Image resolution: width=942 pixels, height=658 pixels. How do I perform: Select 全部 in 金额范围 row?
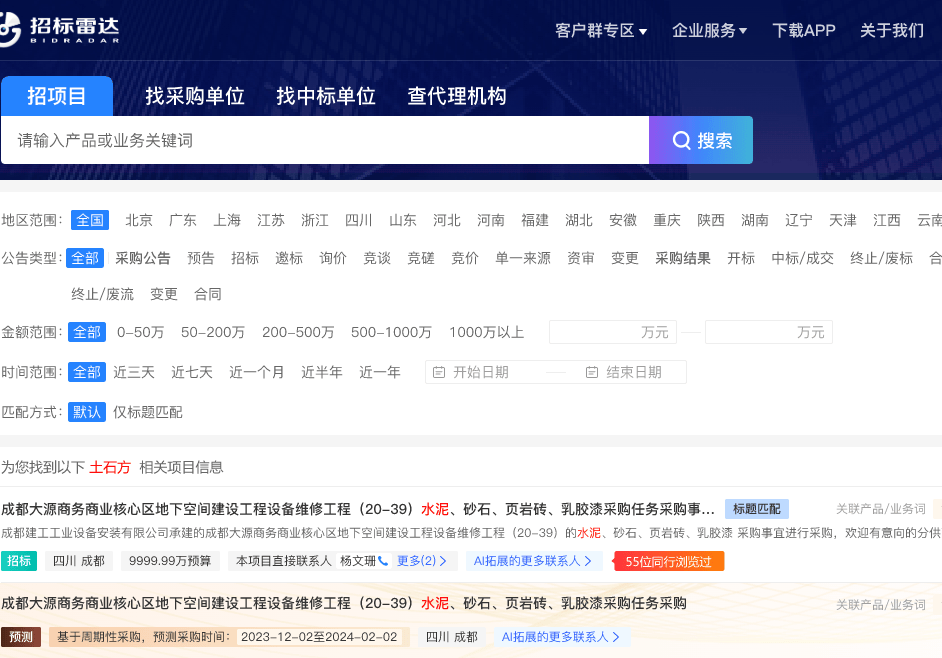click(87, 332)
